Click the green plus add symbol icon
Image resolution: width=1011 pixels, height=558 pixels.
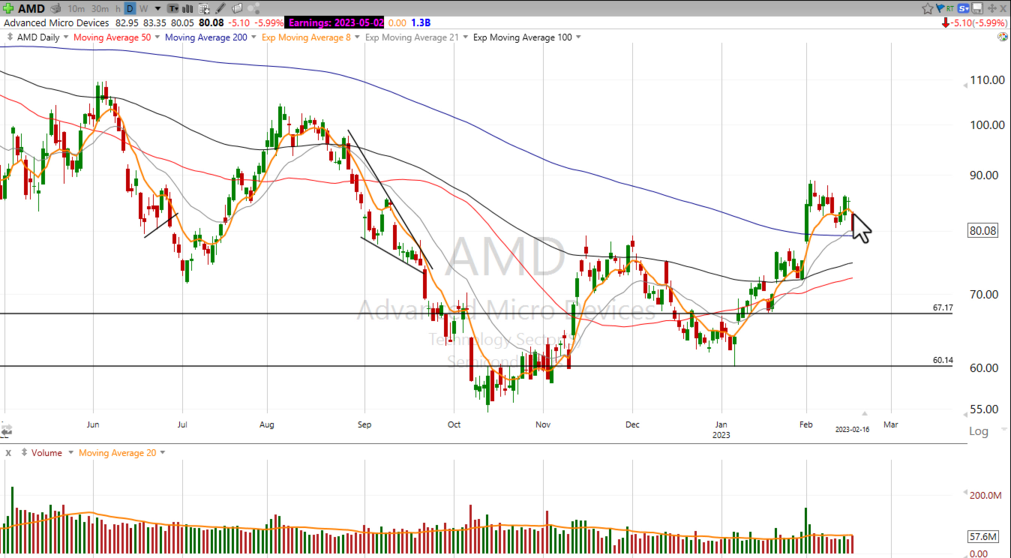click(x=8, y=8)
